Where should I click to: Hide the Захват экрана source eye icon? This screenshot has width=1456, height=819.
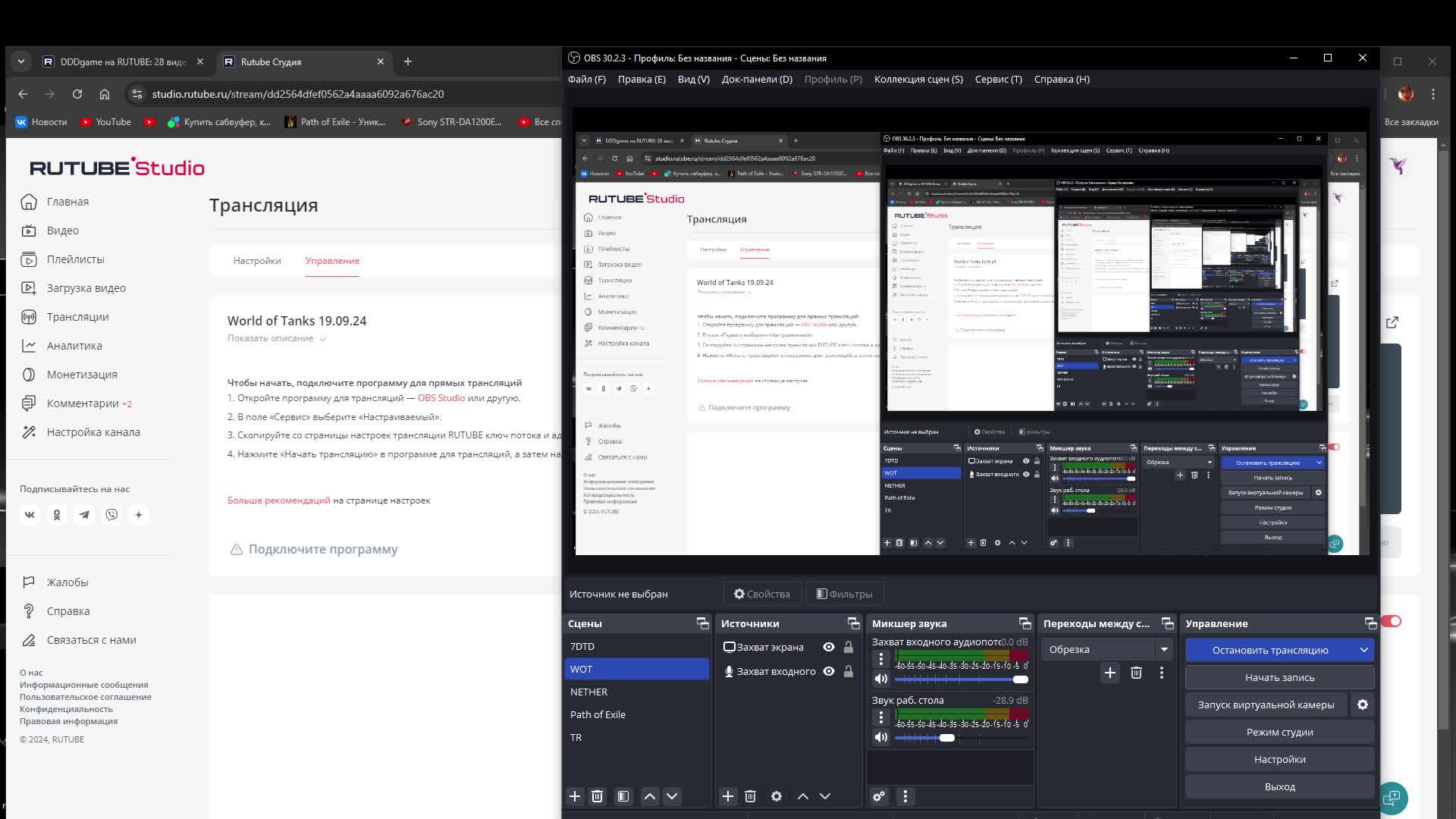[x=829, y=647]
